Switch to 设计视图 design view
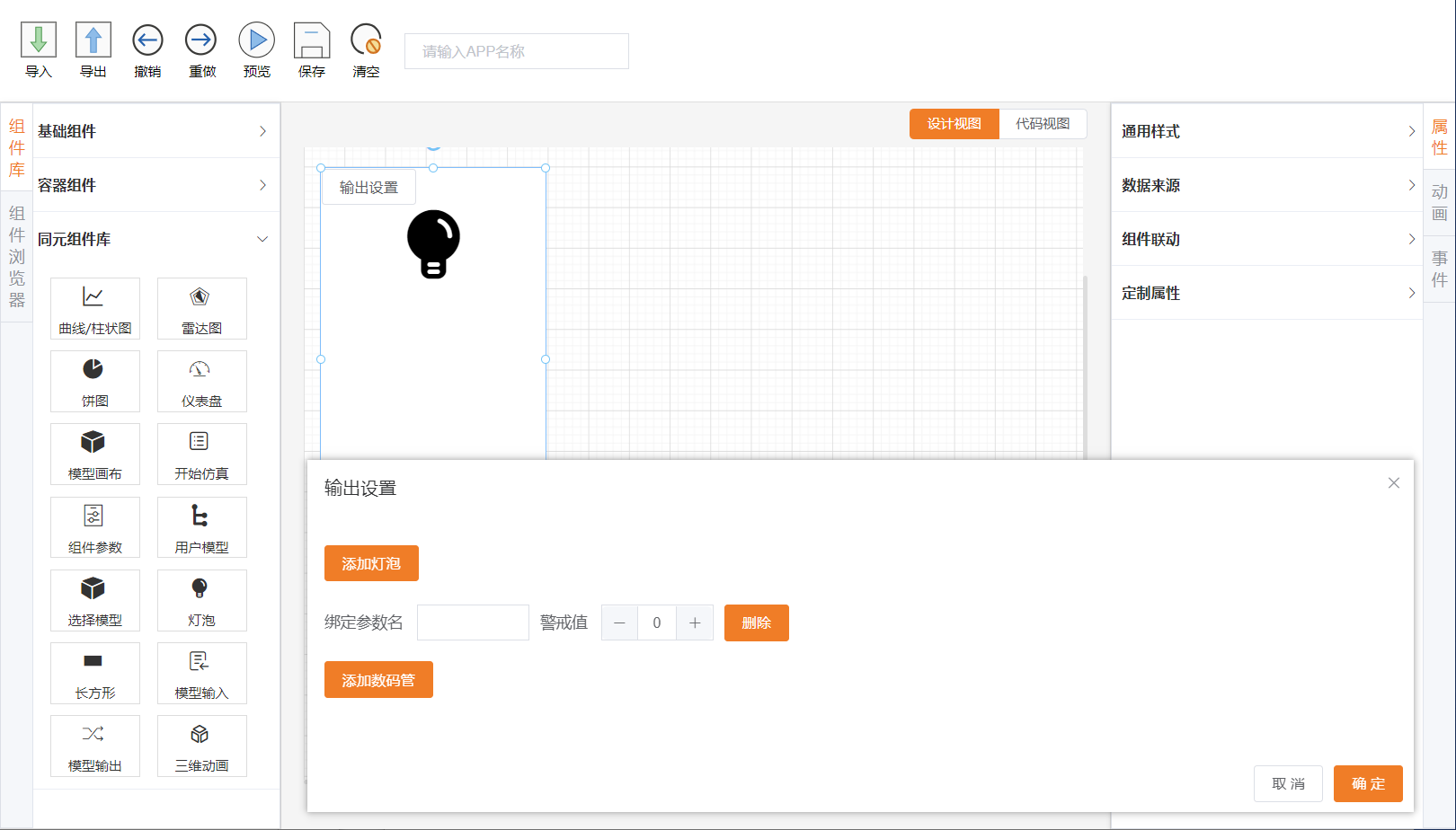Viewport: 1456px width, 830px height. [954, 124]
